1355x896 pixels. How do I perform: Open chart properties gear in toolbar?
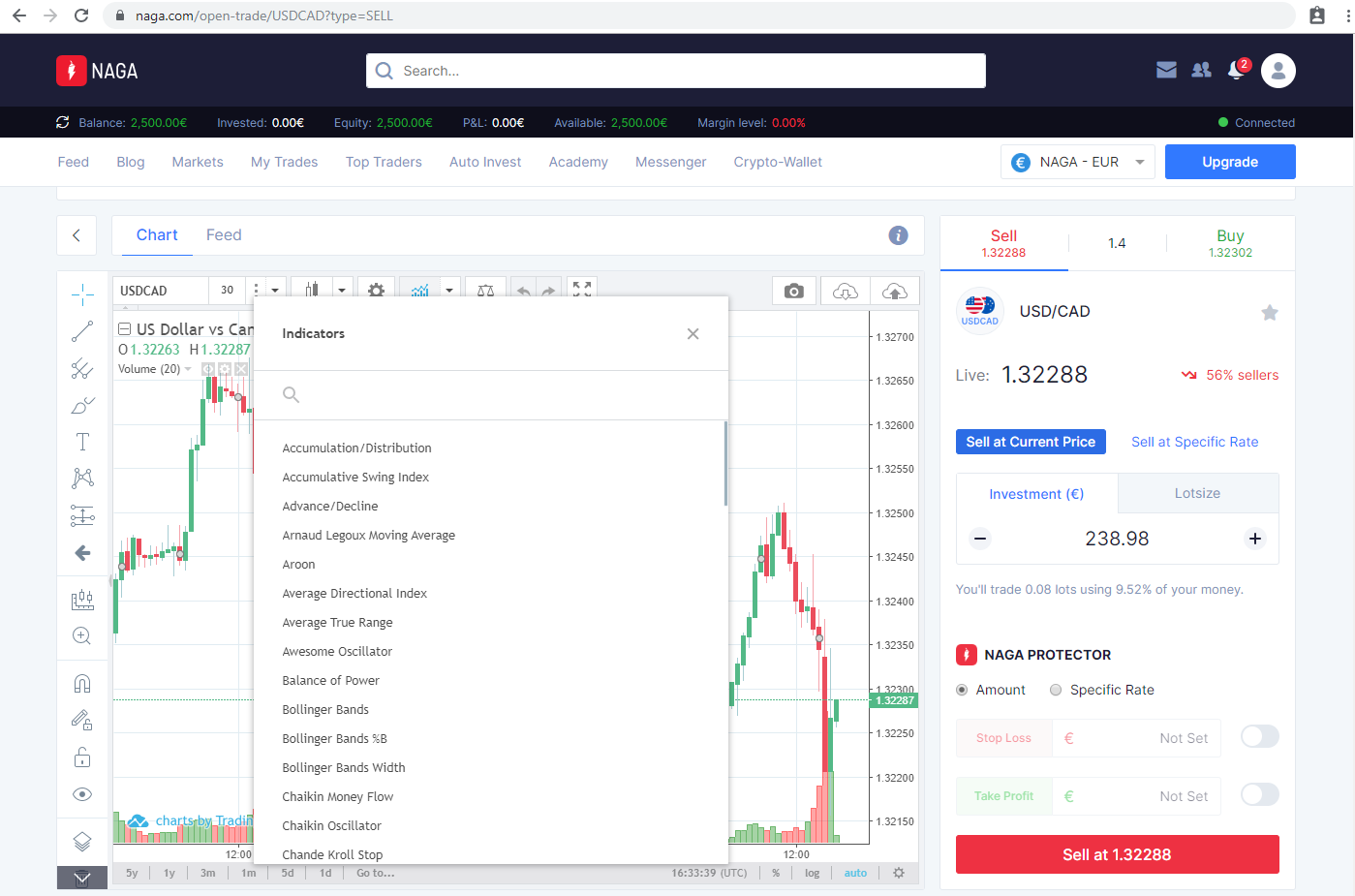(x=376, y=291)
